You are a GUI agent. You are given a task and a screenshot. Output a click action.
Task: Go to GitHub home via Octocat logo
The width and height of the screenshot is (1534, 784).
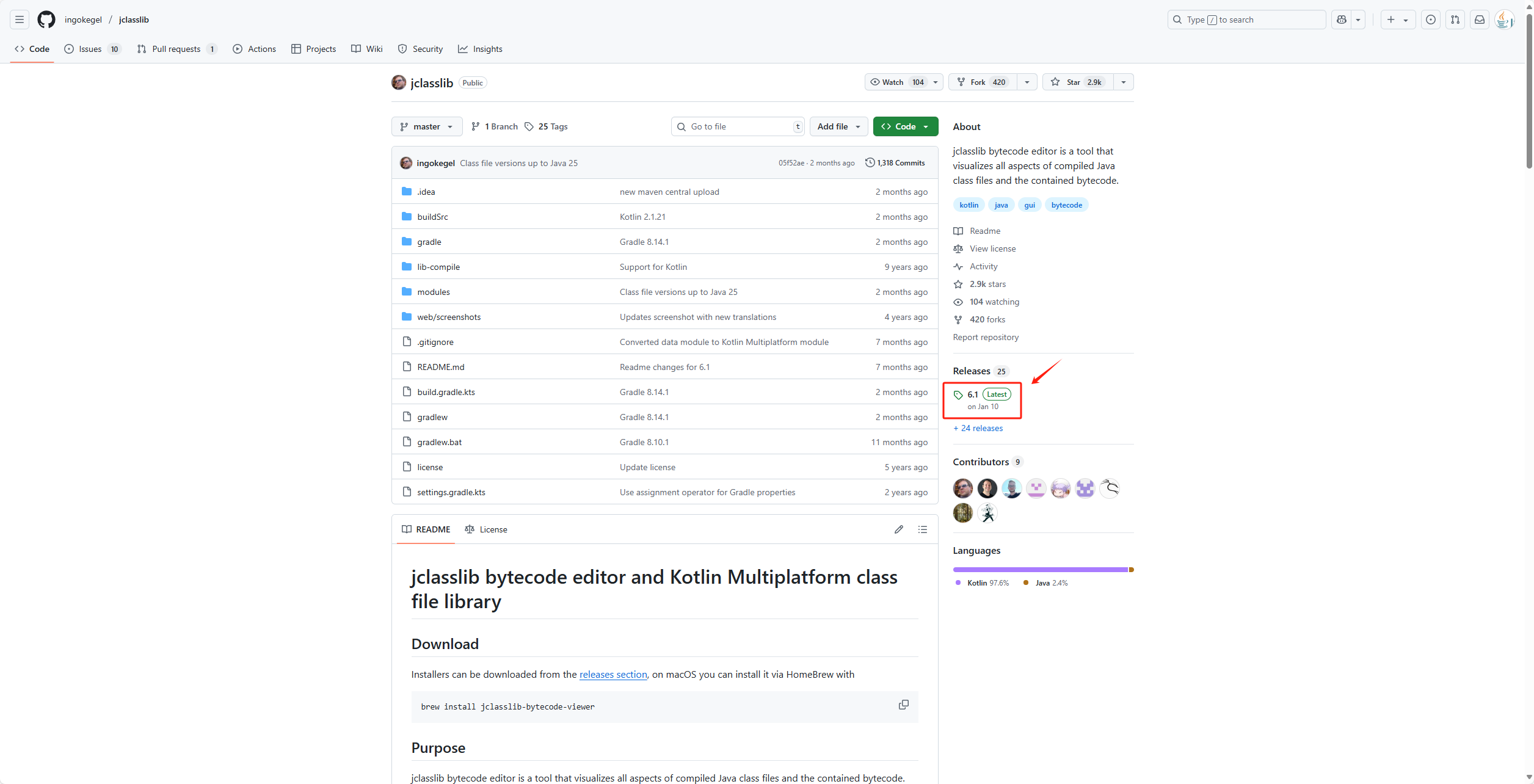coord(46,20)
